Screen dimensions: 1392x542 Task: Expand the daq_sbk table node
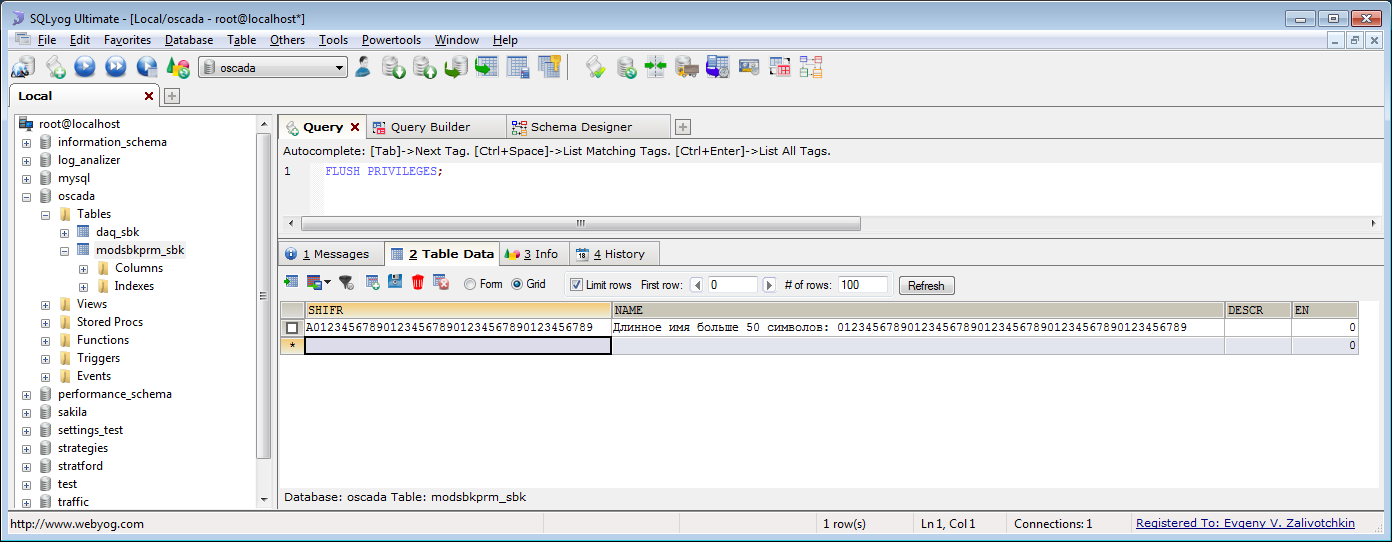[64, 232]
